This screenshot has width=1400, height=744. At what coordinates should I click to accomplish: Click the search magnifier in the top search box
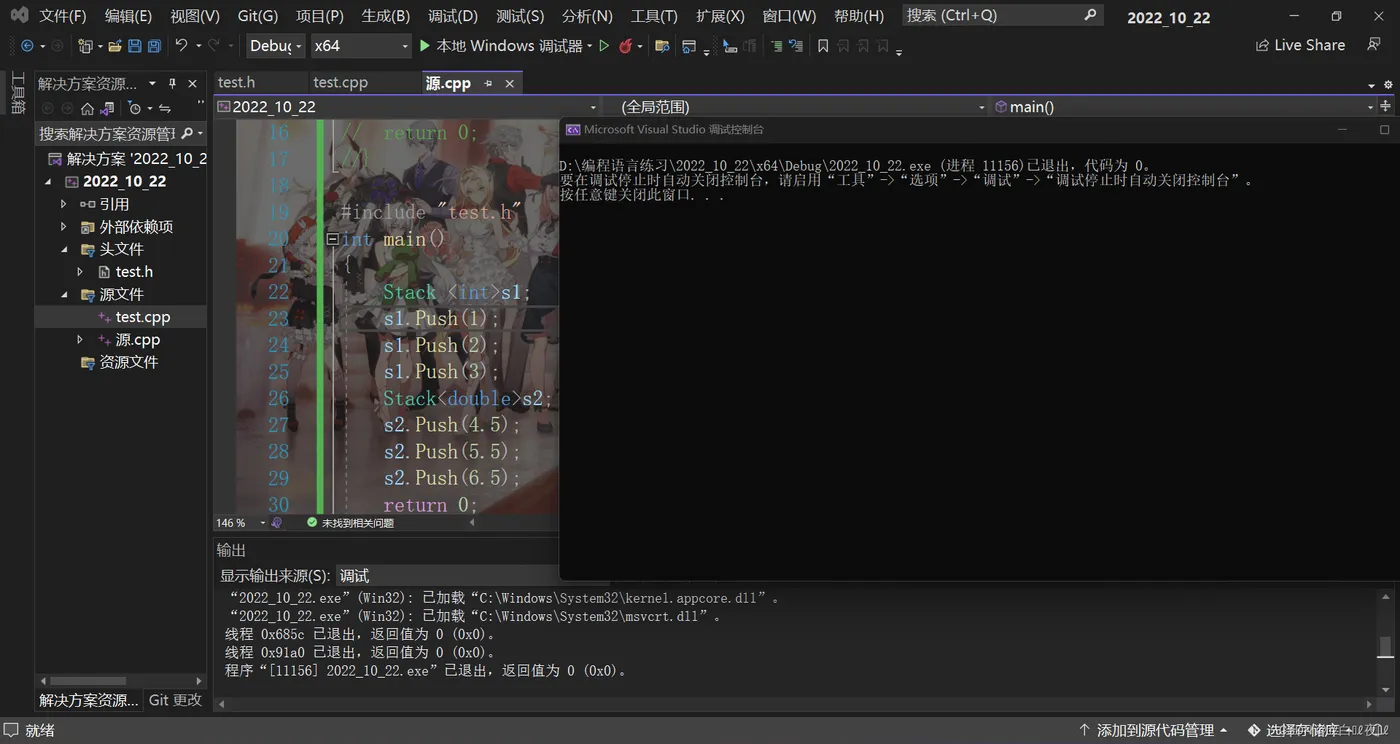click(1090, 15)
